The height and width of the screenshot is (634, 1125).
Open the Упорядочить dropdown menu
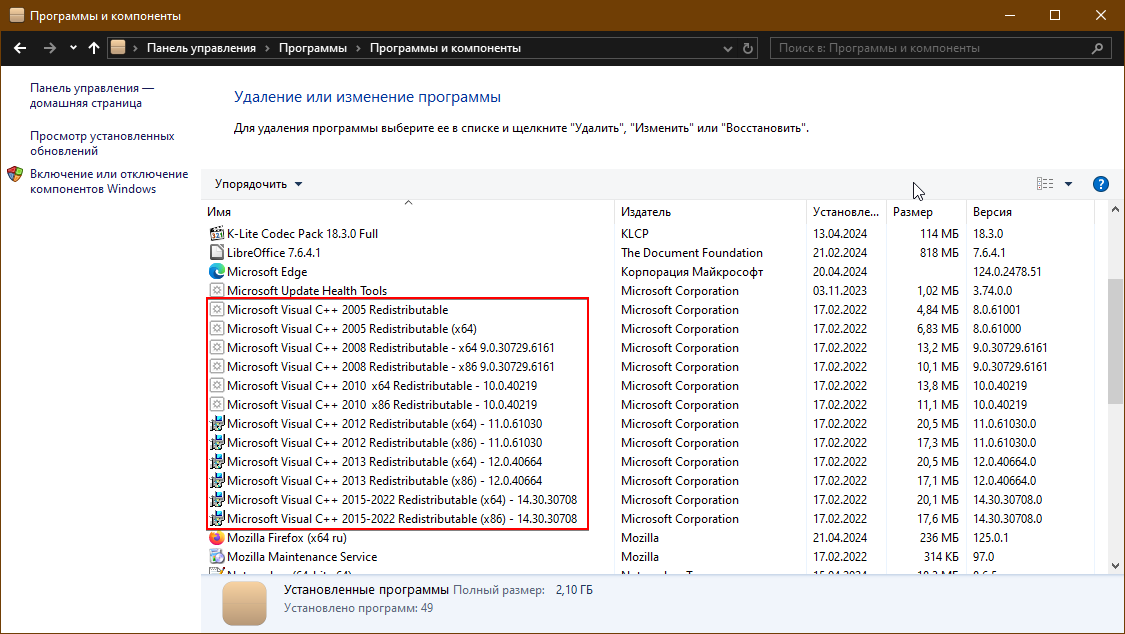pos(258,184)
